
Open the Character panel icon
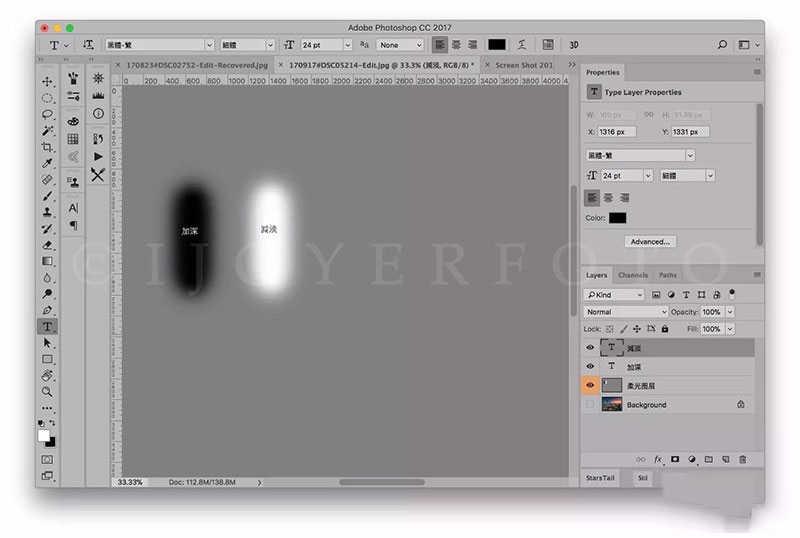tap(73, 208)
